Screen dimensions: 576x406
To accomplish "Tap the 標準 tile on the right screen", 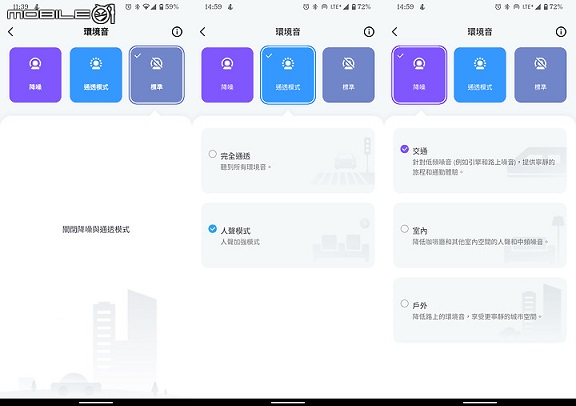I will [x=540, y=75].
